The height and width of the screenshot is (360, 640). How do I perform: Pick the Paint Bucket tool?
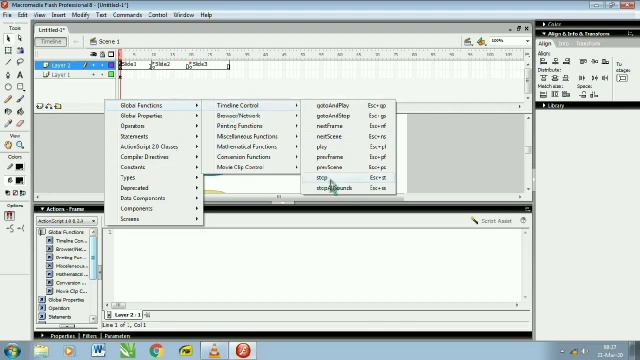tap(20, 111)
